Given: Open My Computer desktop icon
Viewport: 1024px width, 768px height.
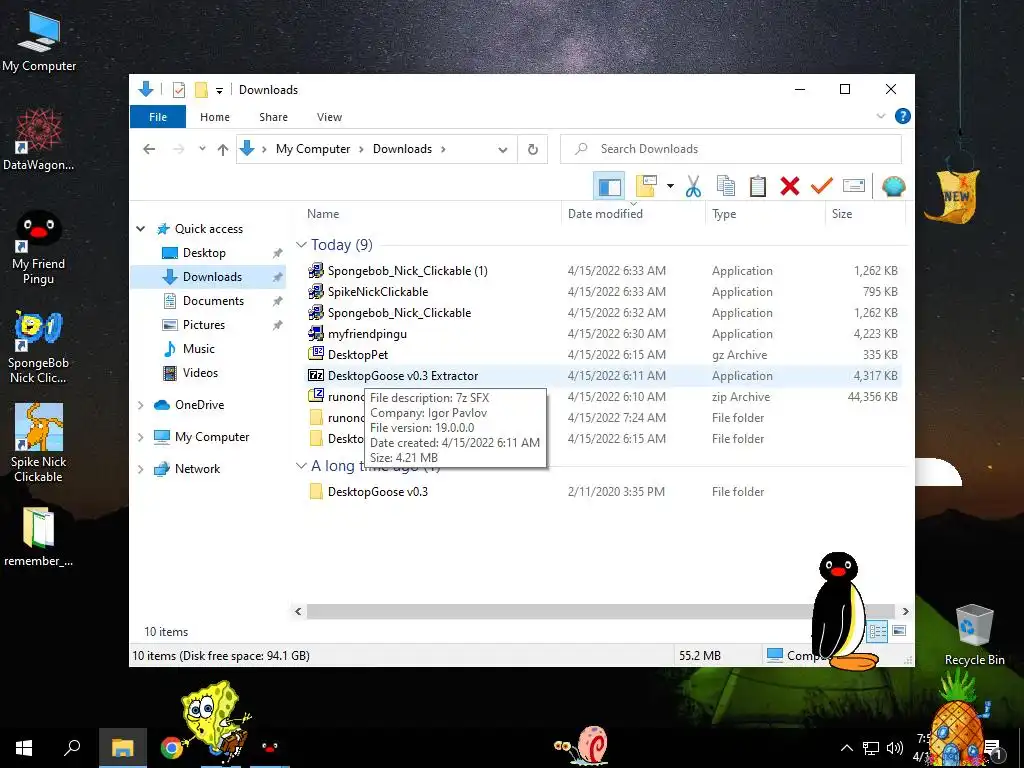Looking at the screenshot, I should coord(39,41).
